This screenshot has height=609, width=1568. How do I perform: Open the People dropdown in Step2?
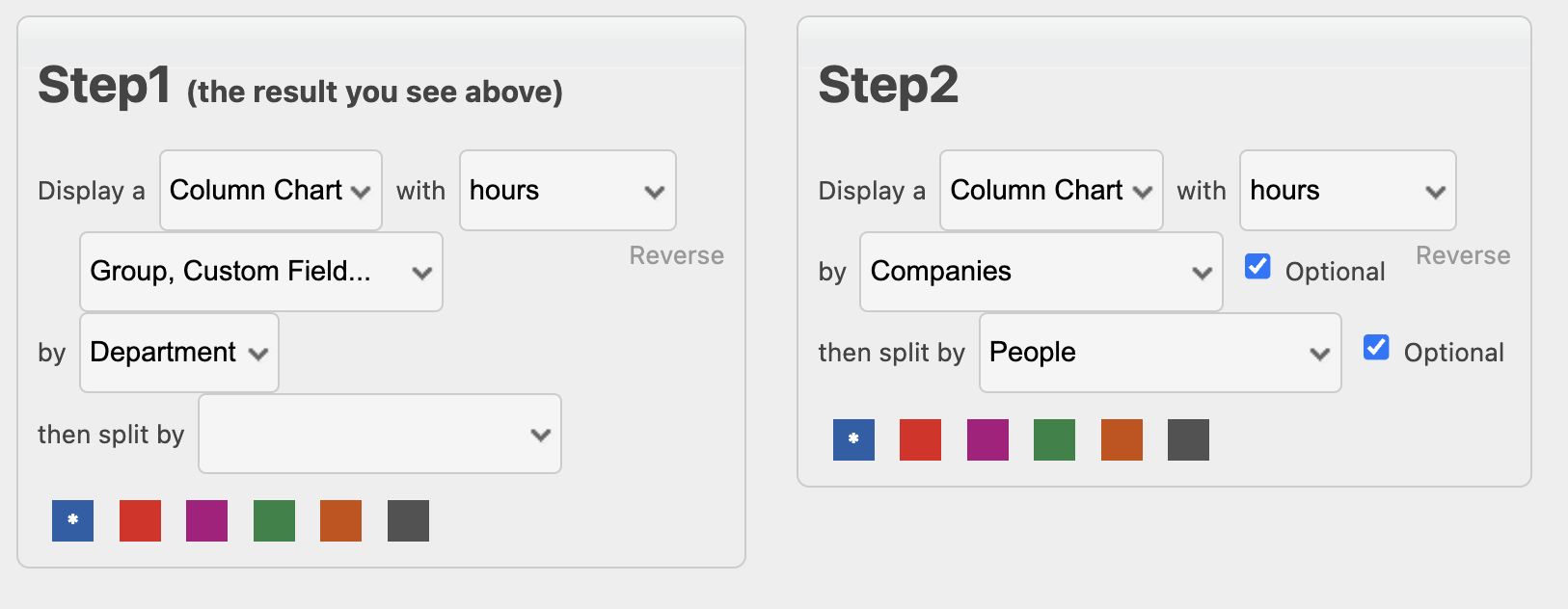click(1159, 353)
